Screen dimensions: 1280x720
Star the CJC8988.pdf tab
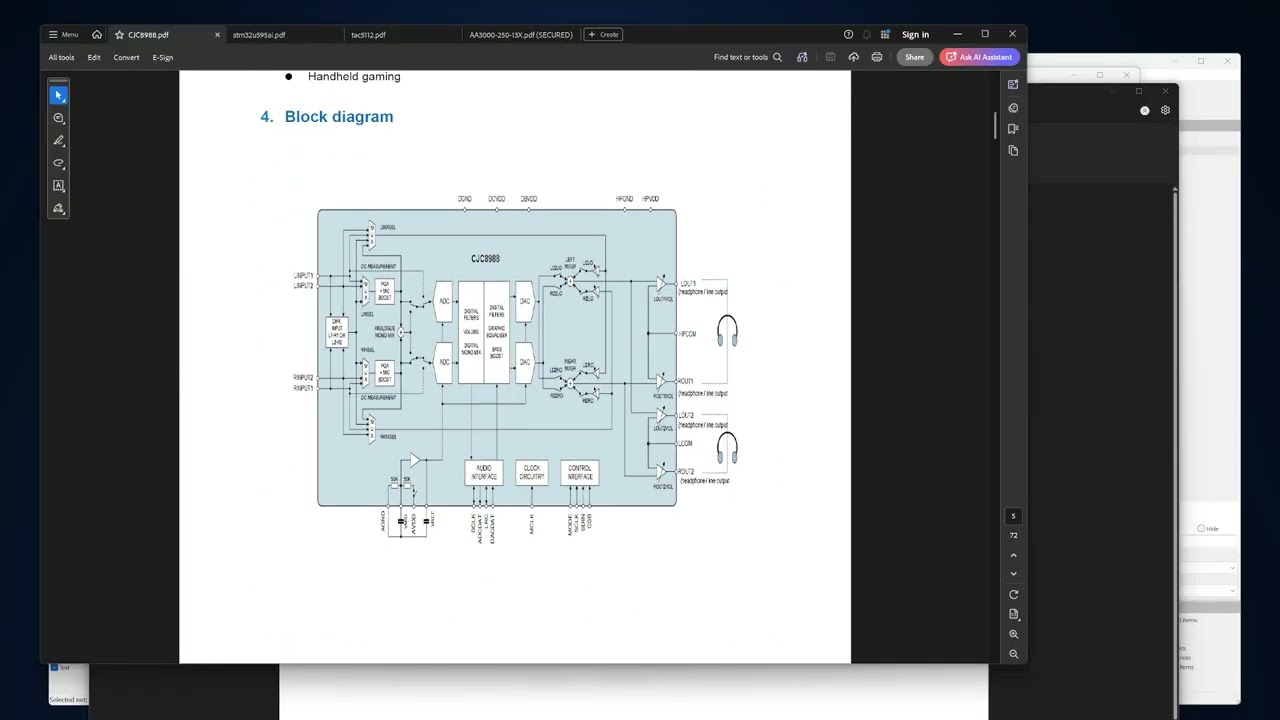[x=119, y=35]
